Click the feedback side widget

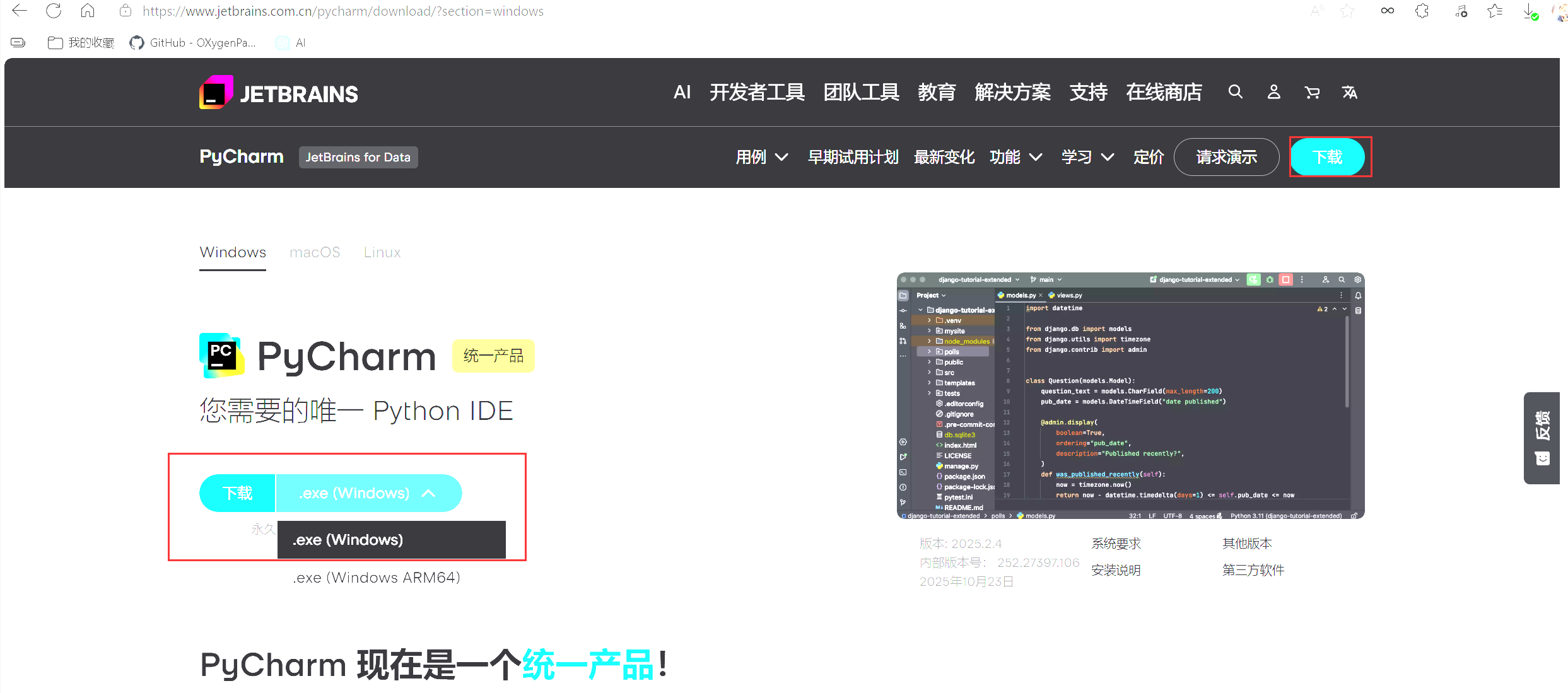[x=1542, y=438]
